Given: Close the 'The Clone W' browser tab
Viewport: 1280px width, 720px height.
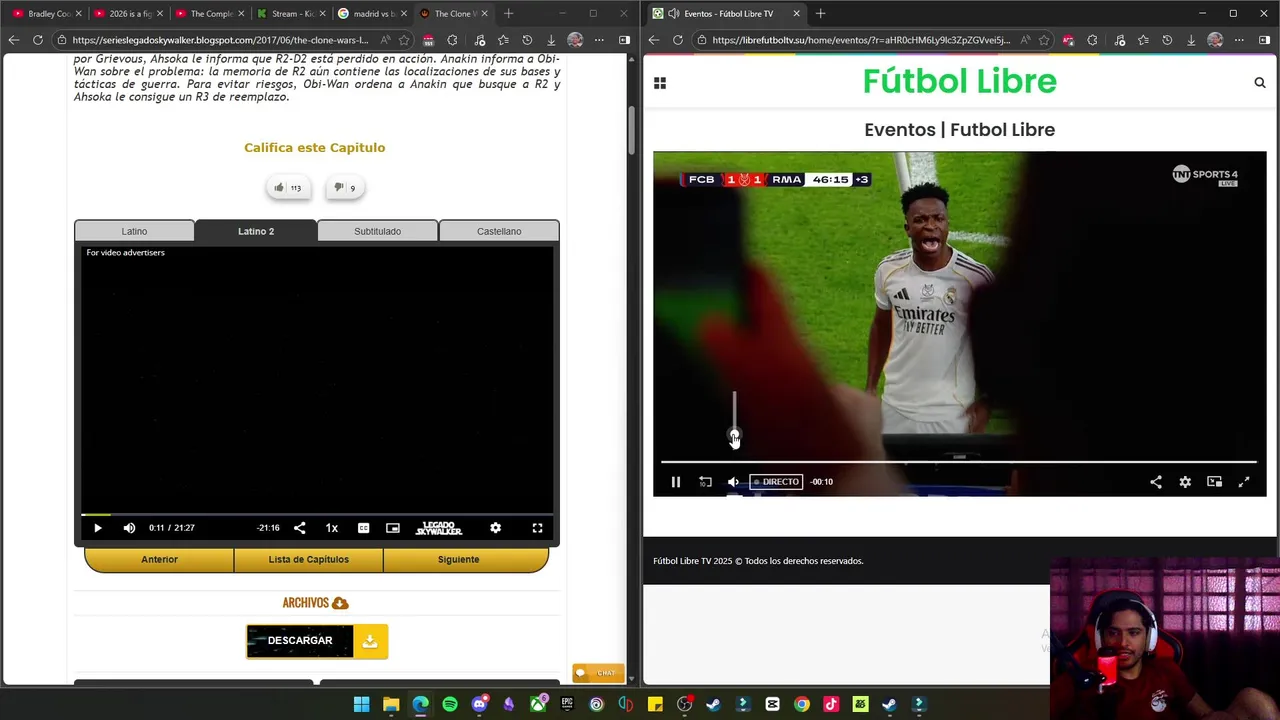Looking at the screenshot, I should 484,14.
